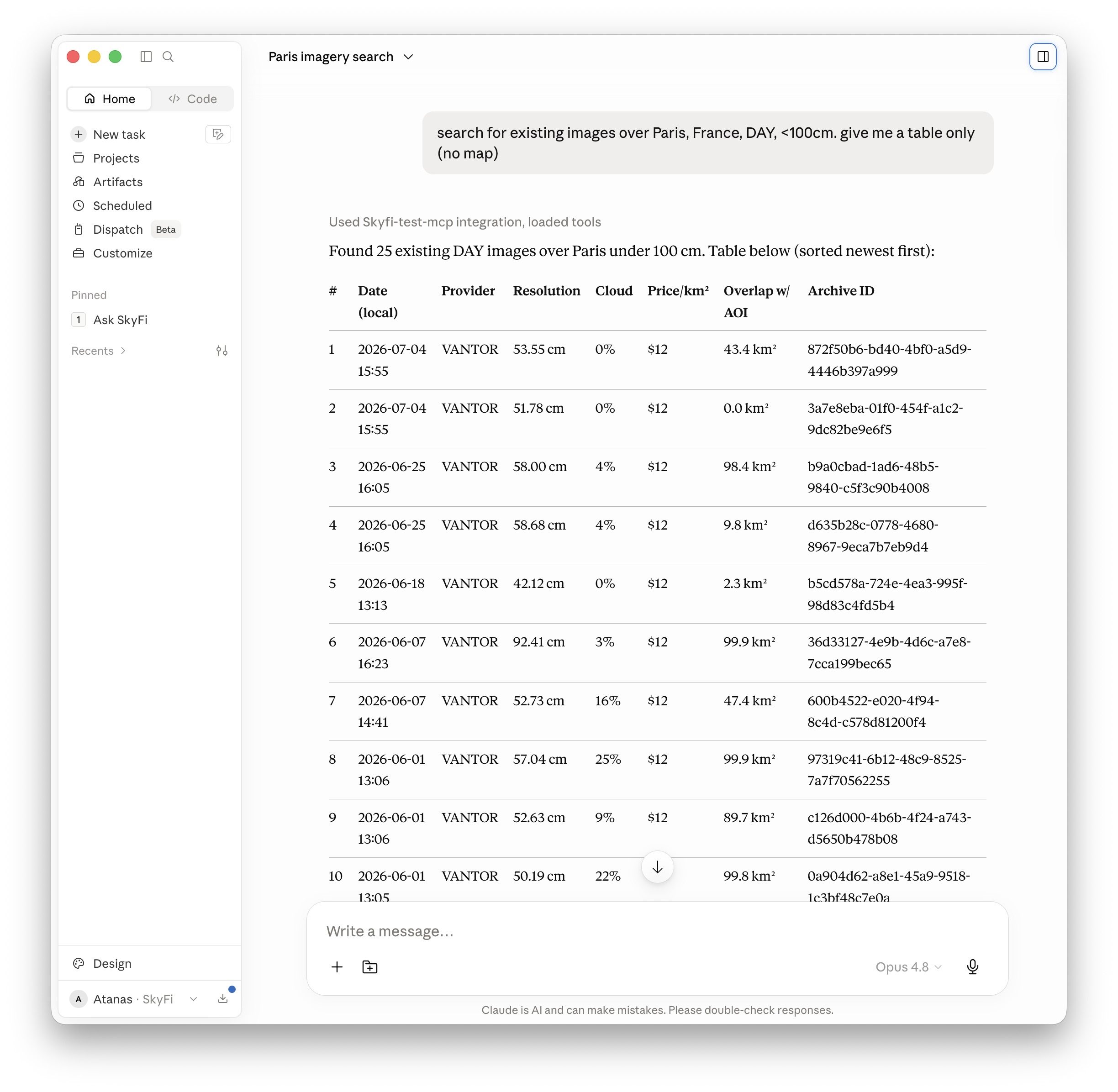Screen dimensions: 1118x1092
Task: Expand the Recents section
Action: point(99,351)
